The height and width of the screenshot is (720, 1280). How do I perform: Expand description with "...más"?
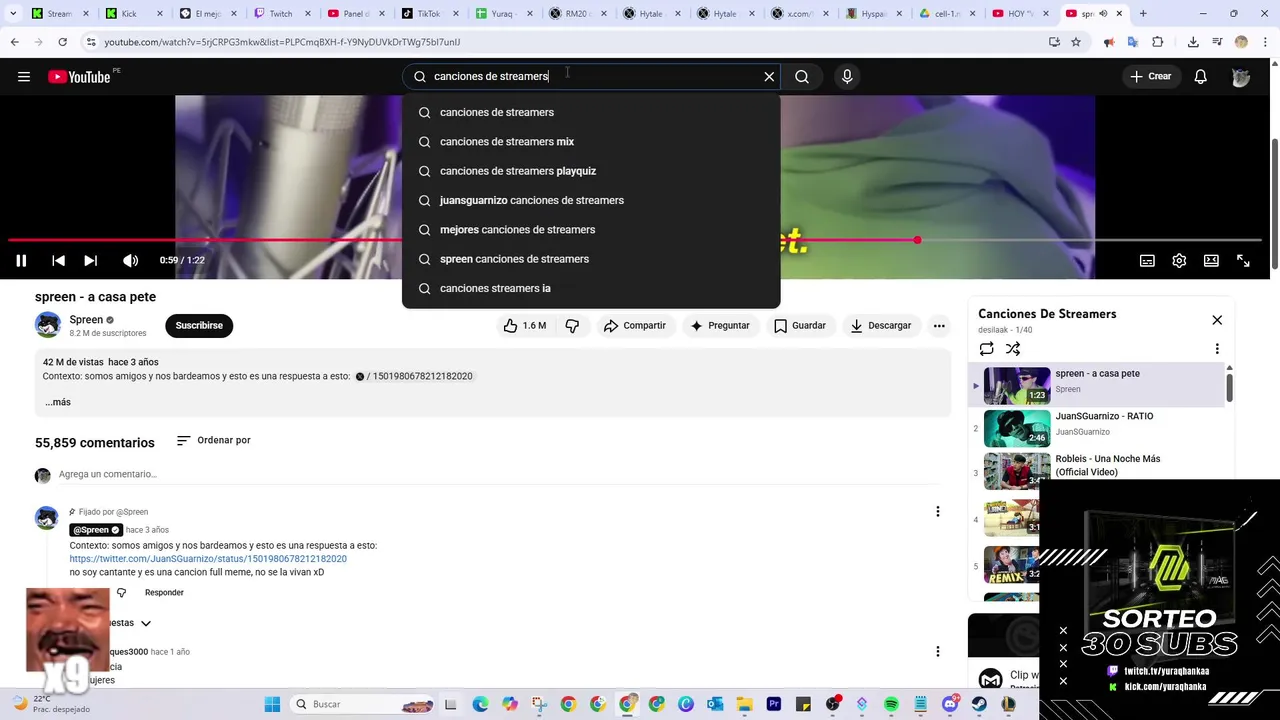[57, 402]
